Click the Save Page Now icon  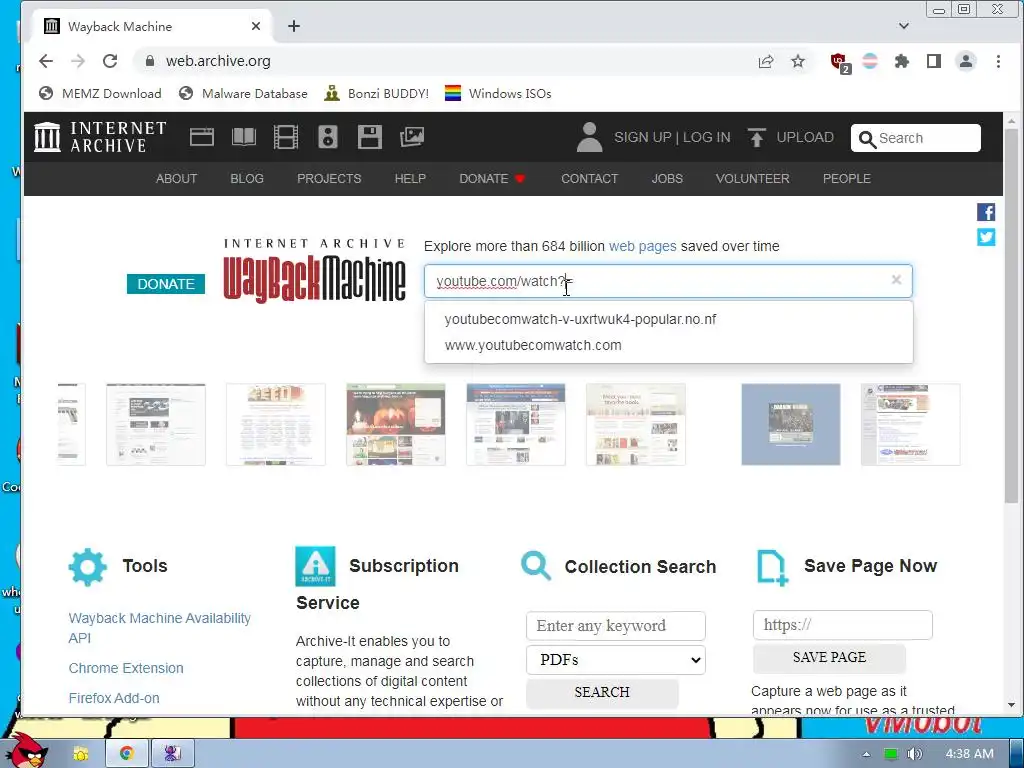coord(773,567)
